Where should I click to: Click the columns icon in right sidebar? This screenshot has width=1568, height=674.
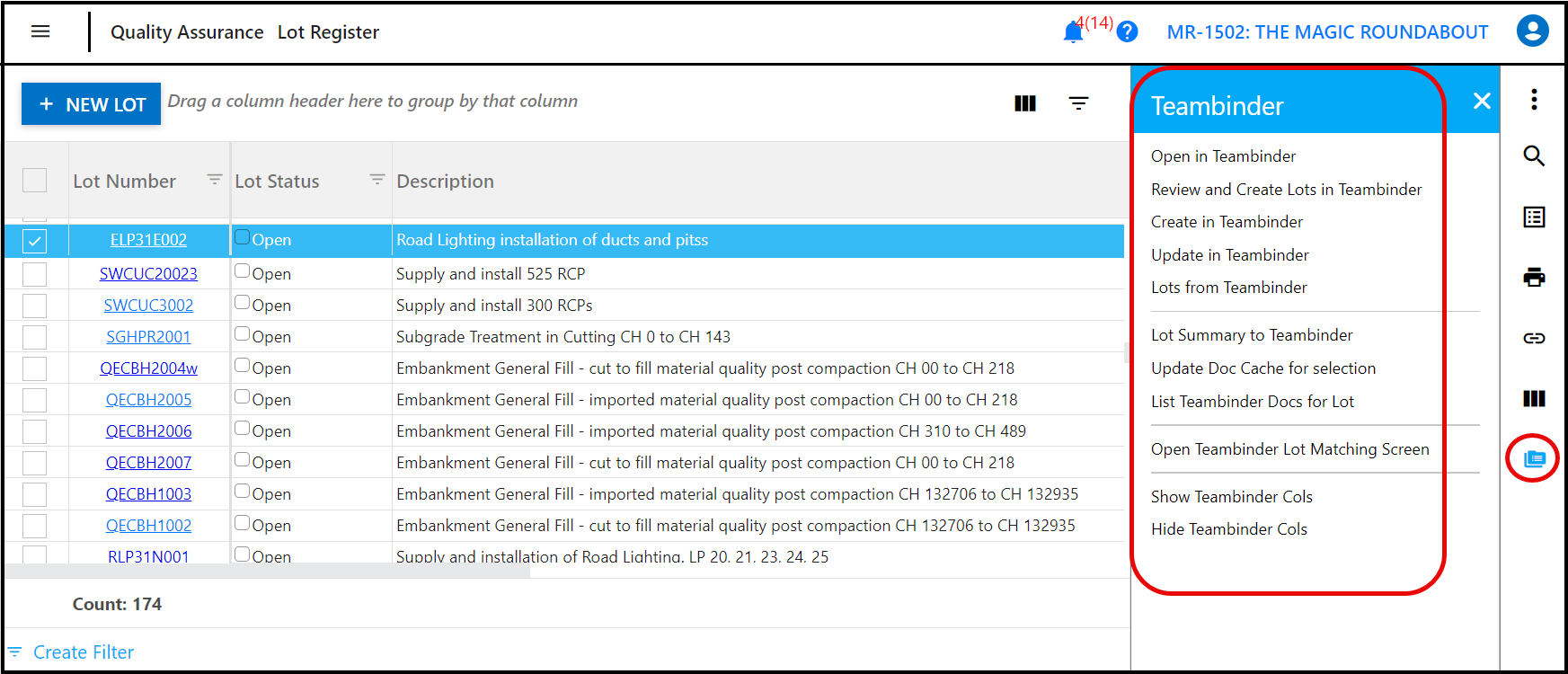tap(1534, 398)
